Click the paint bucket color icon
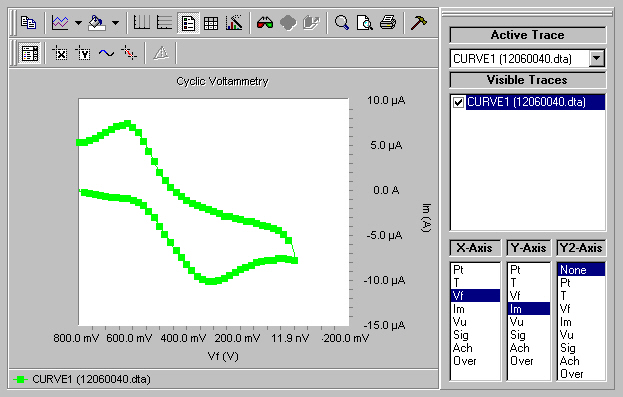This screenshot has height=397, width=623. tap(97, 23)
